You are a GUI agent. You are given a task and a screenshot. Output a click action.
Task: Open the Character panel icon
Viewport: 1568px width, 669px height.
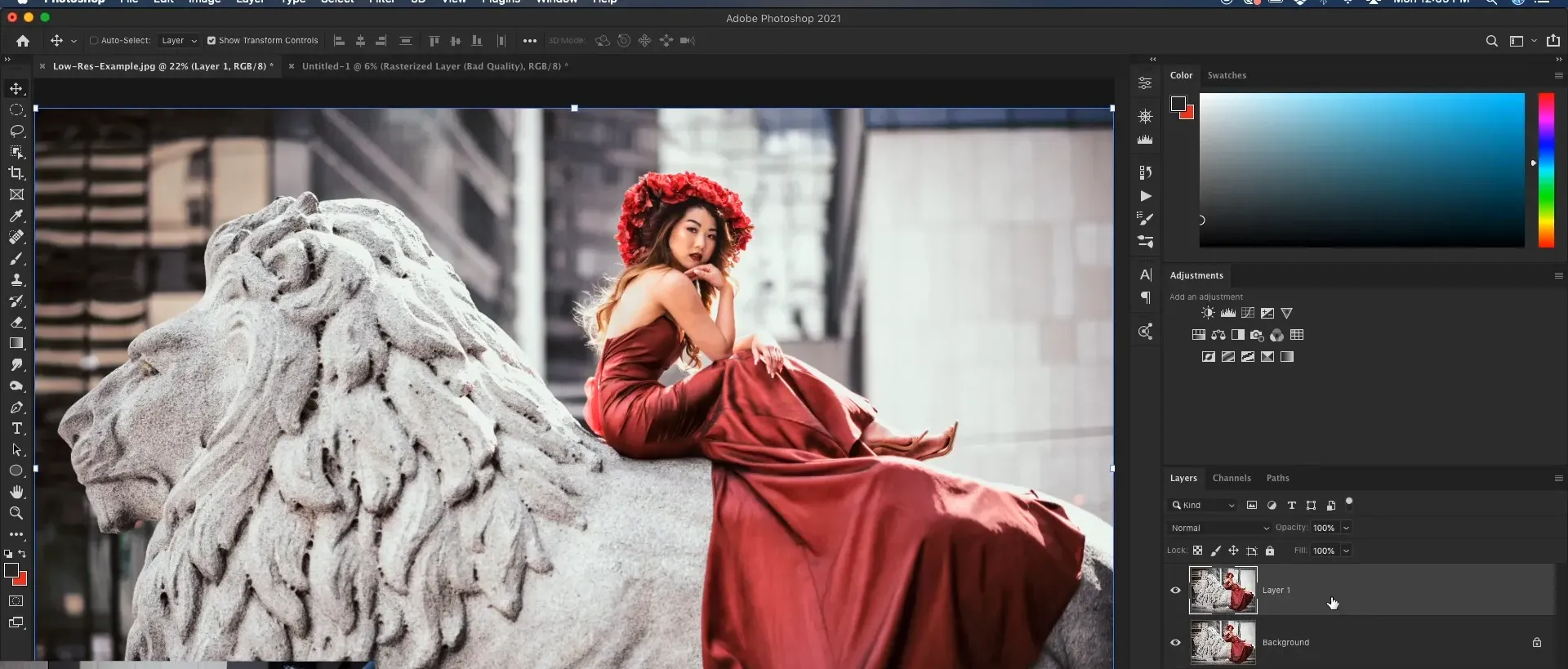tap(1145, 275)
